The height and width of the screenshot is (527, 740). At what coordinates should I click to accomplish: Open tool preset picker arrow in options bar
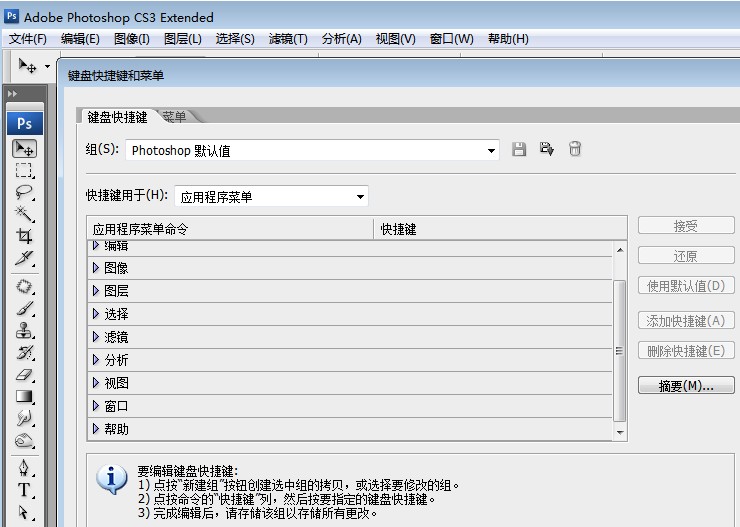click(x=47, y=66)
